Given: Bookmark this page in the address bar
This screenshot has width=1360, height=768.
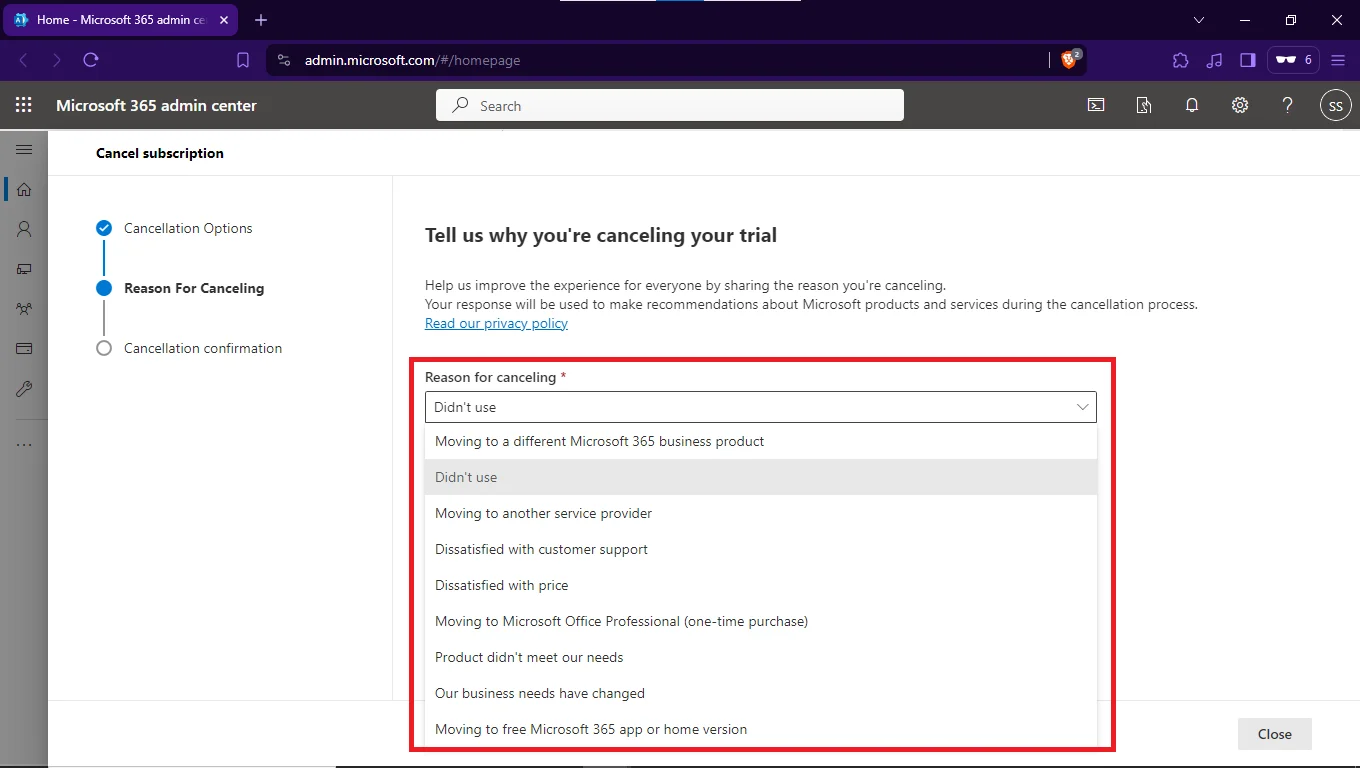Looking at the screenshot, I should [x=243, y=60].
